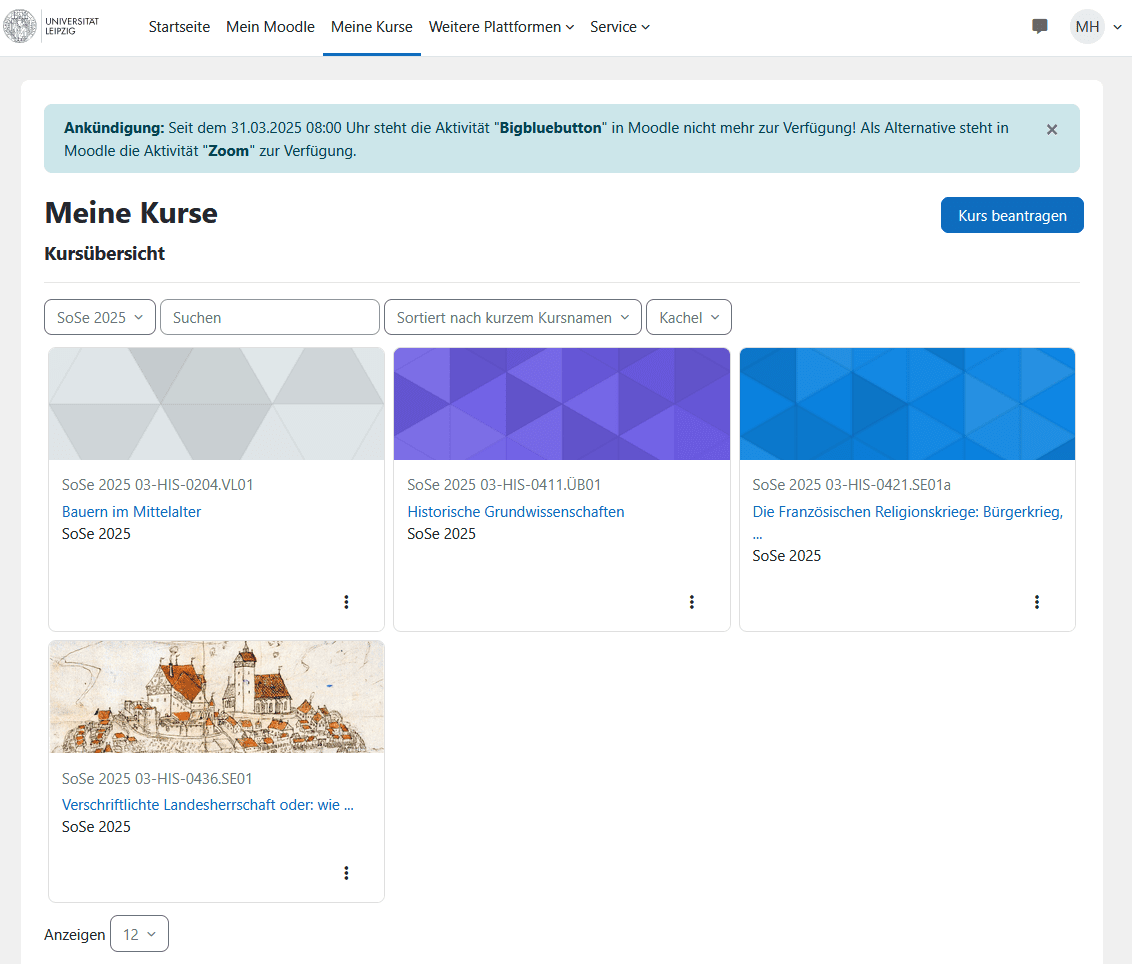Click the purple triangle Historische Grundwissenschaften thumbnail

(562, 404)
